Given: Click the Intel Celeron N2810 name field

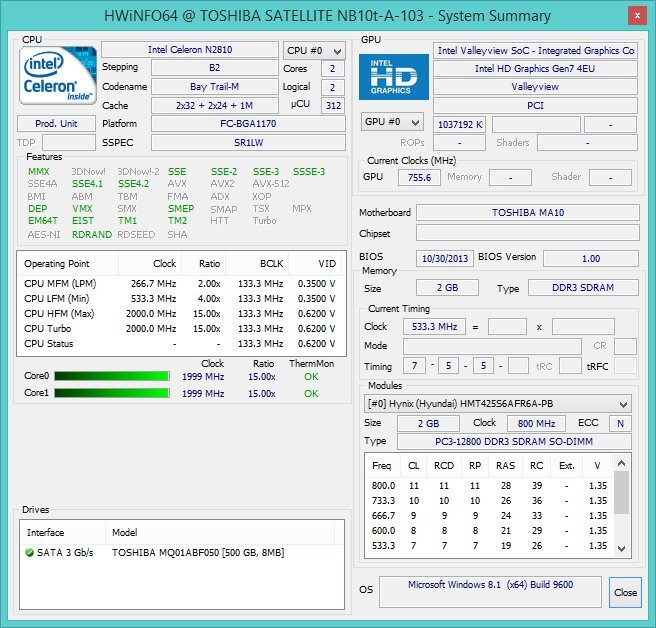Looking at the screenshot, I should [x=190, y=50].
